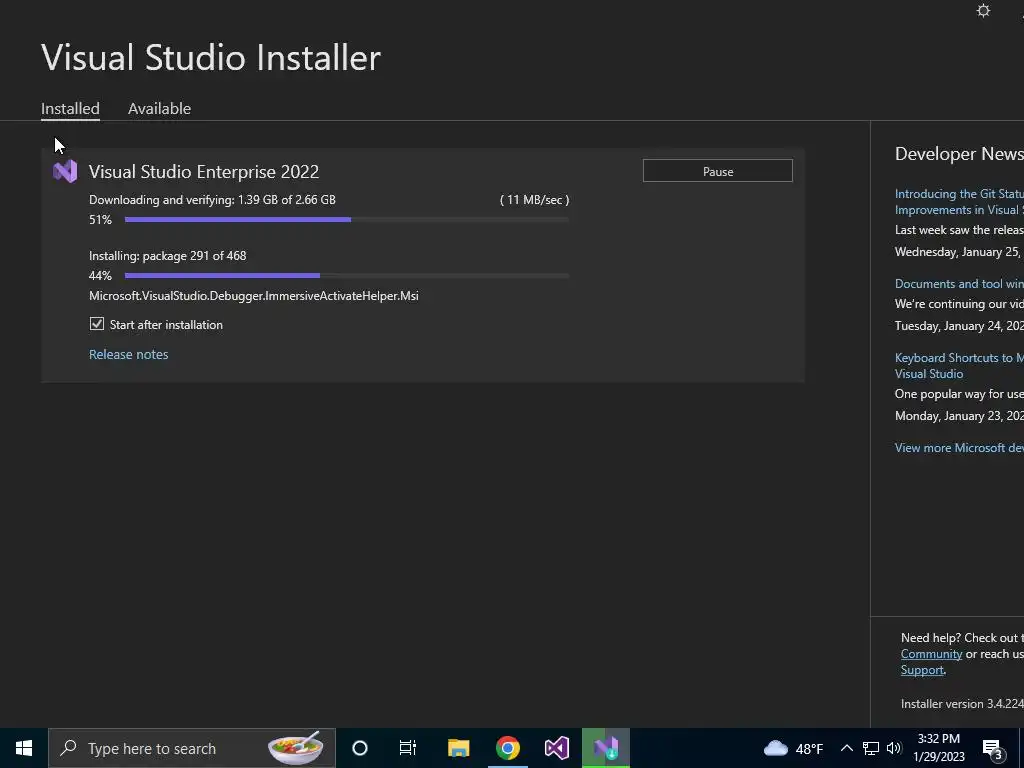Launch File Explorer from the taskbar
Screen dimensions: 1024x768
(x=458, y=748)
